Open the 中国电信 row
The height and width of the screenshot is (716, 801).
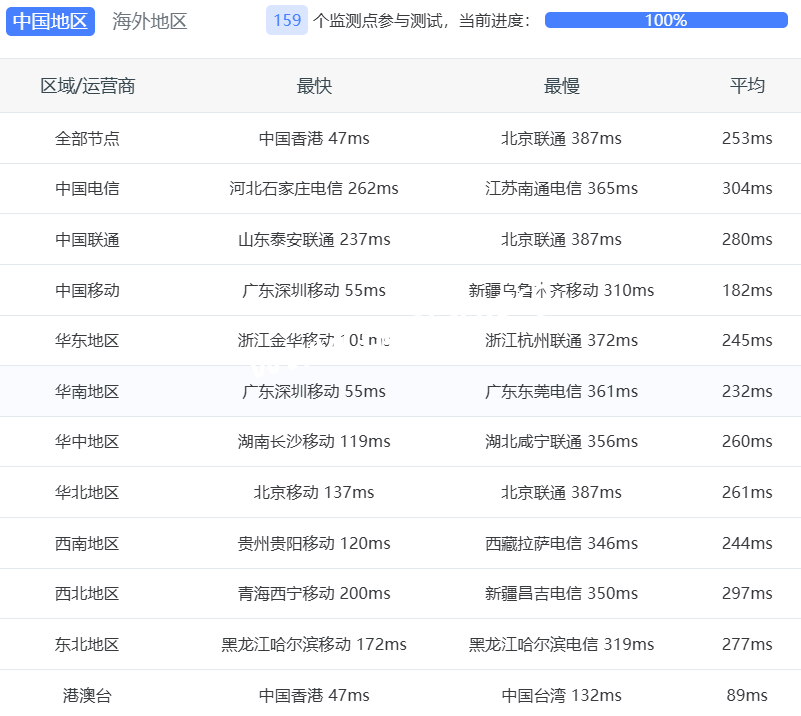pyautogui.click(x=87, y=188)
